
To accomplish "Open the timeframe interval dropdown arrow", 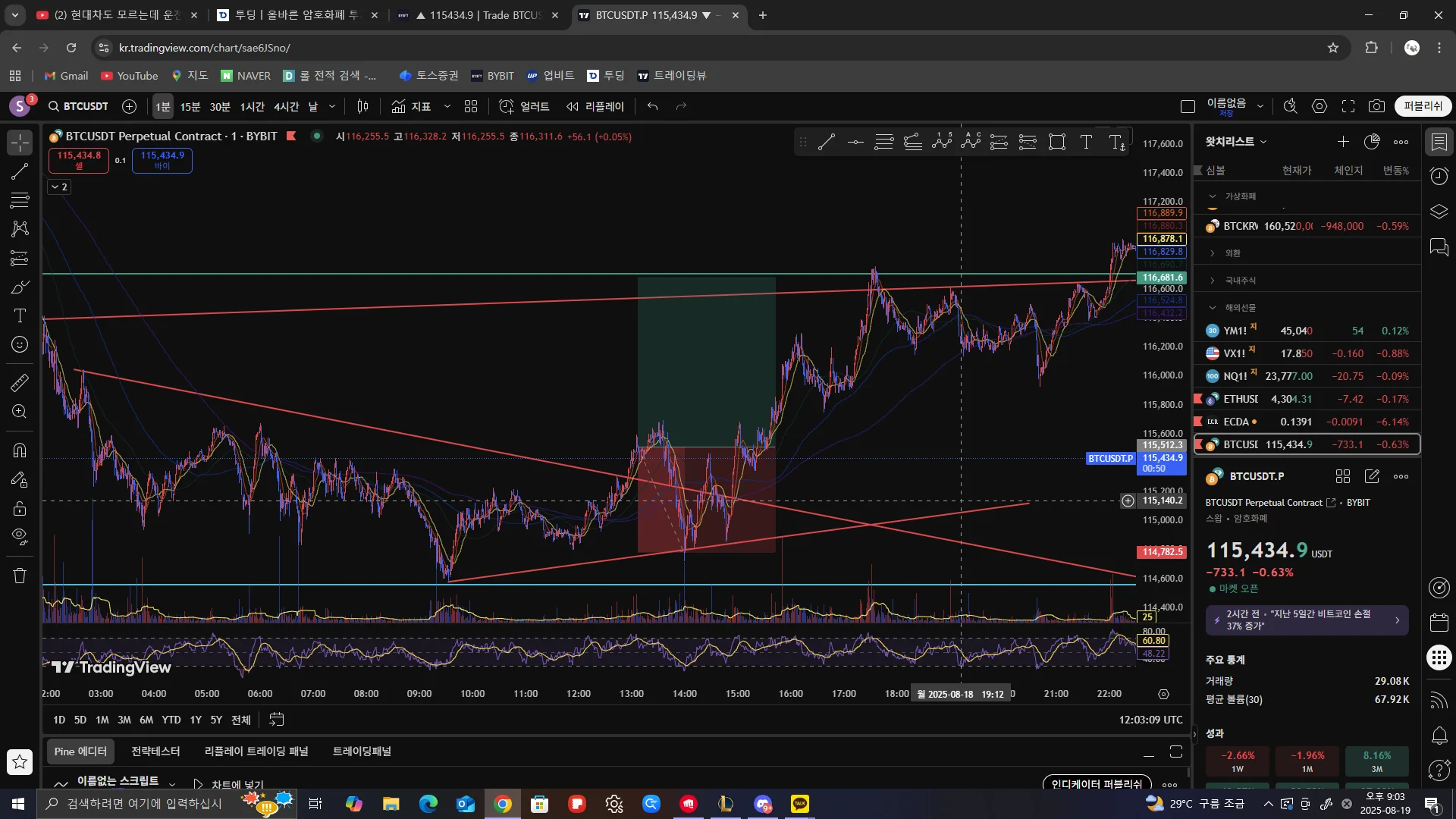I will (x=332, y=106).
